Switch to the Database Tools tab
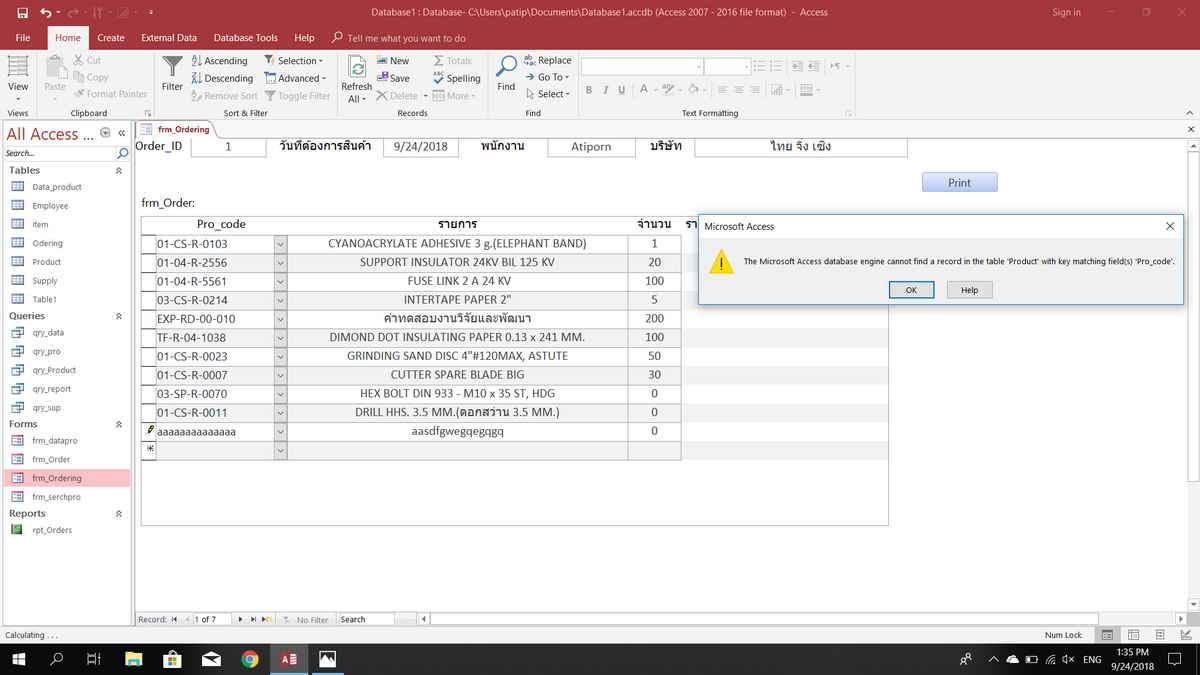The image size is (1200, 675). 246,38
